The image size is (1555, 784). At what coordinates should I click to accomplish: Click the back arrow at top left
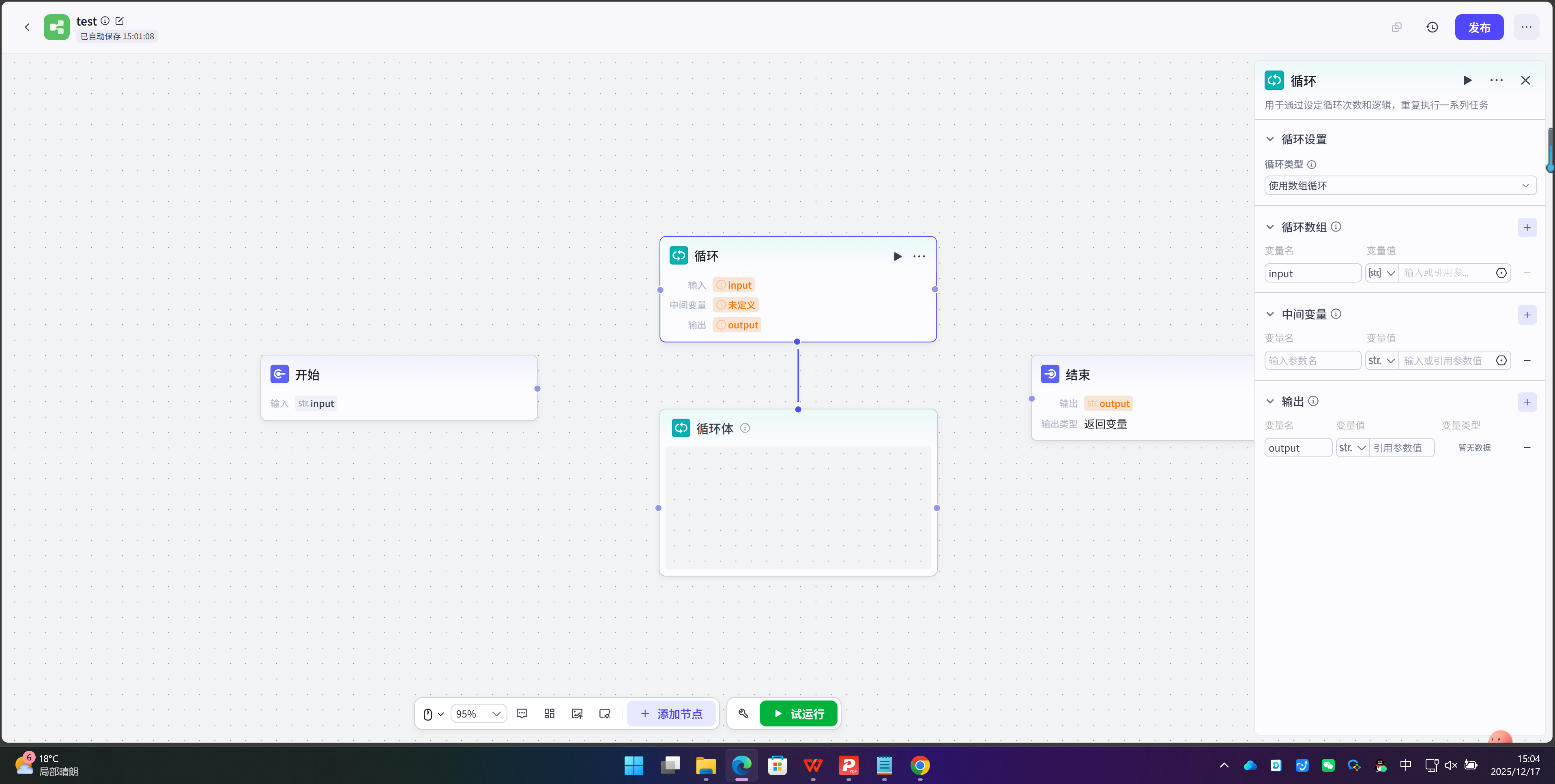(x=27, y=27)
